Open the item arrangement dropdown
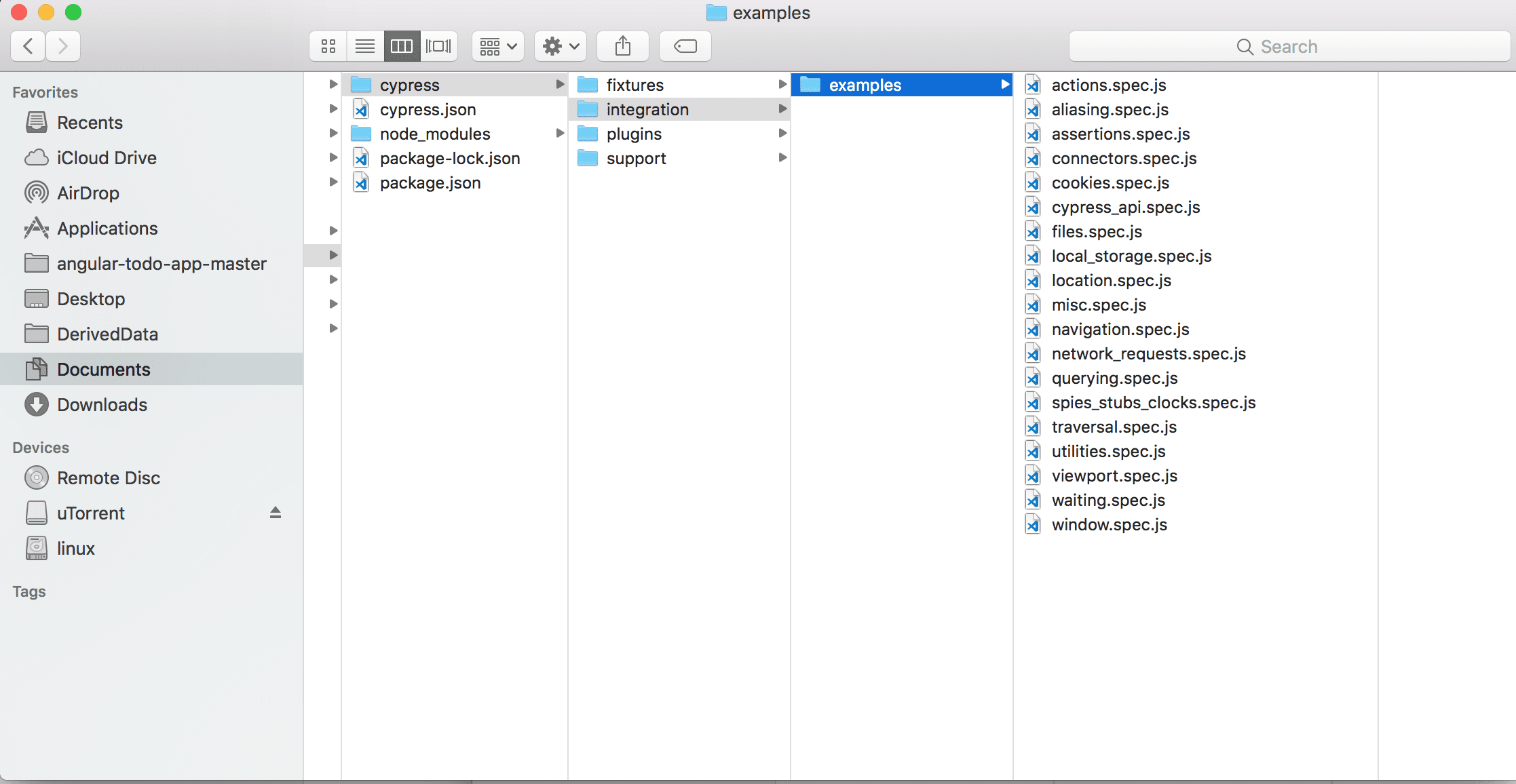Viewport: 1516px width, 784px height. coord(497,46)
